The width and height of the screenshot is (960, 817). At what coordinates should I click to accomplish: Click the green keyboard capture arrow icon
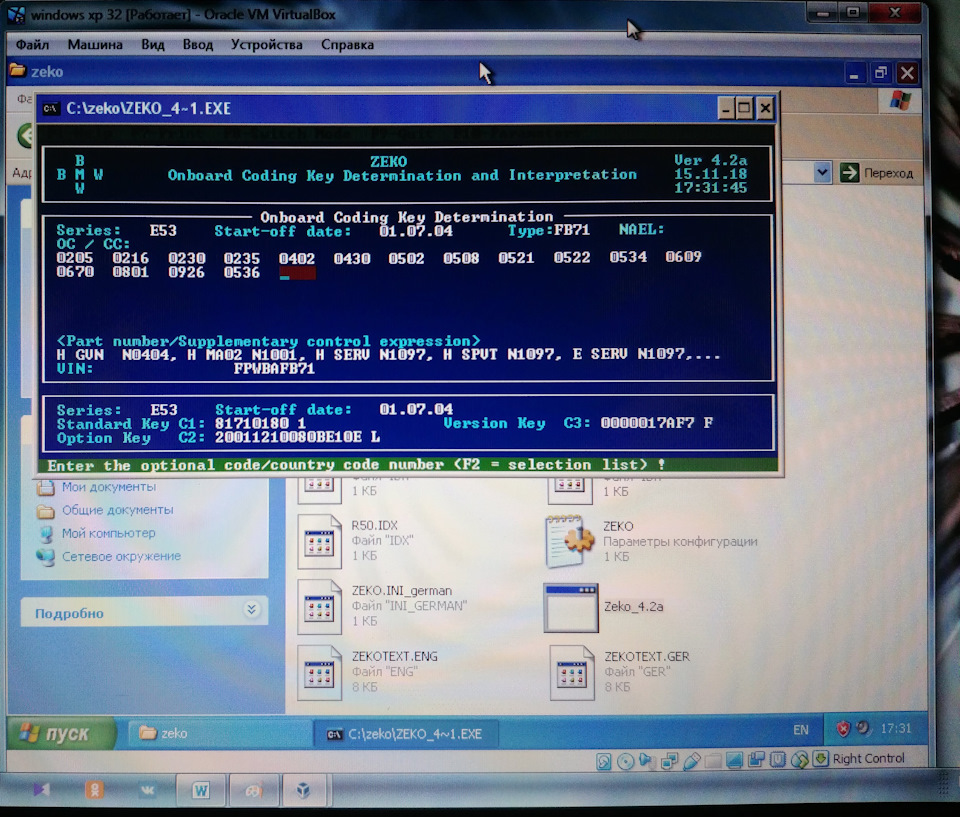point(820,759)
